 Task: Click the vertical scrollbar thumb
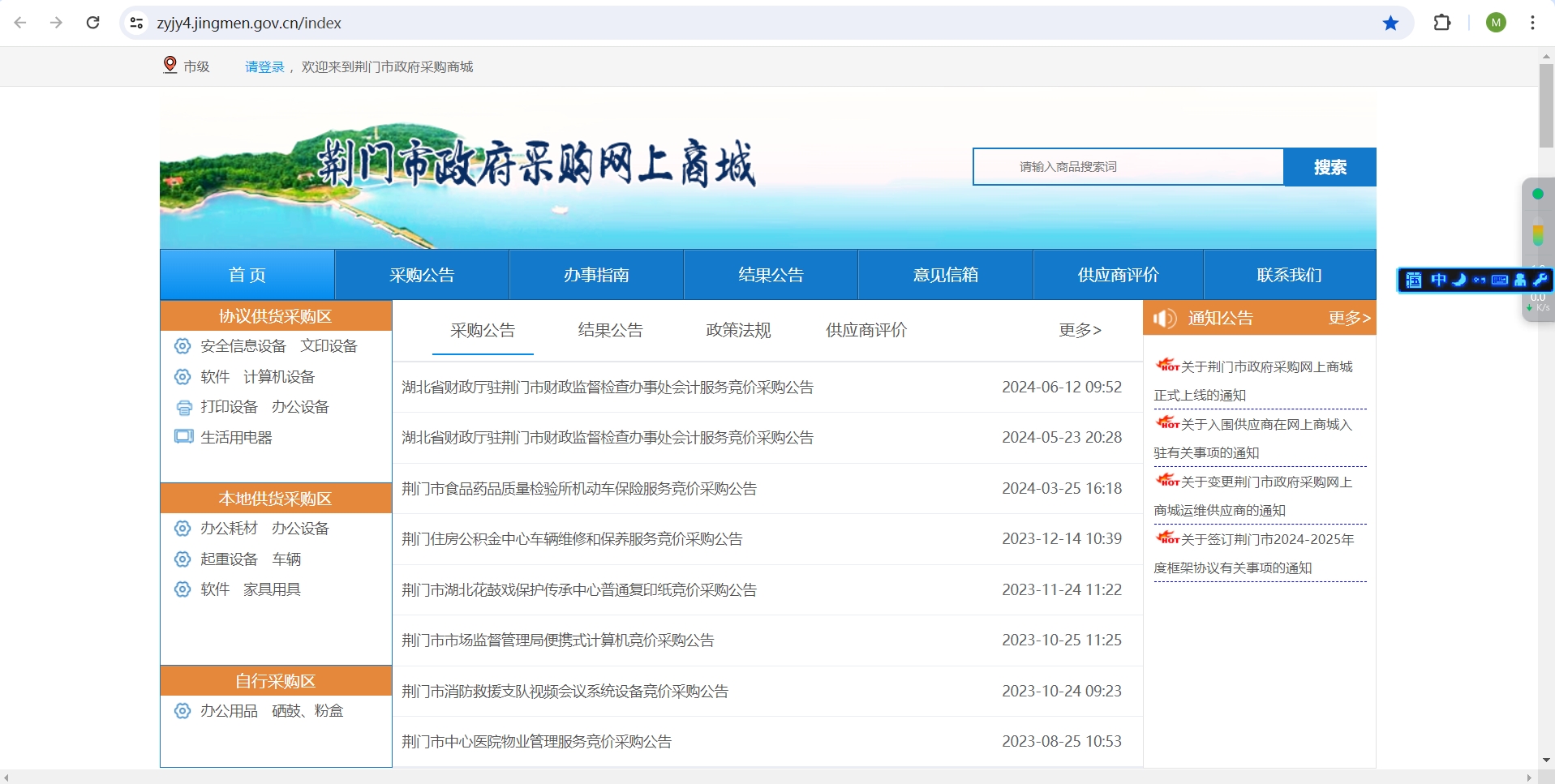pyautogui.click(x=1546, y=105)
